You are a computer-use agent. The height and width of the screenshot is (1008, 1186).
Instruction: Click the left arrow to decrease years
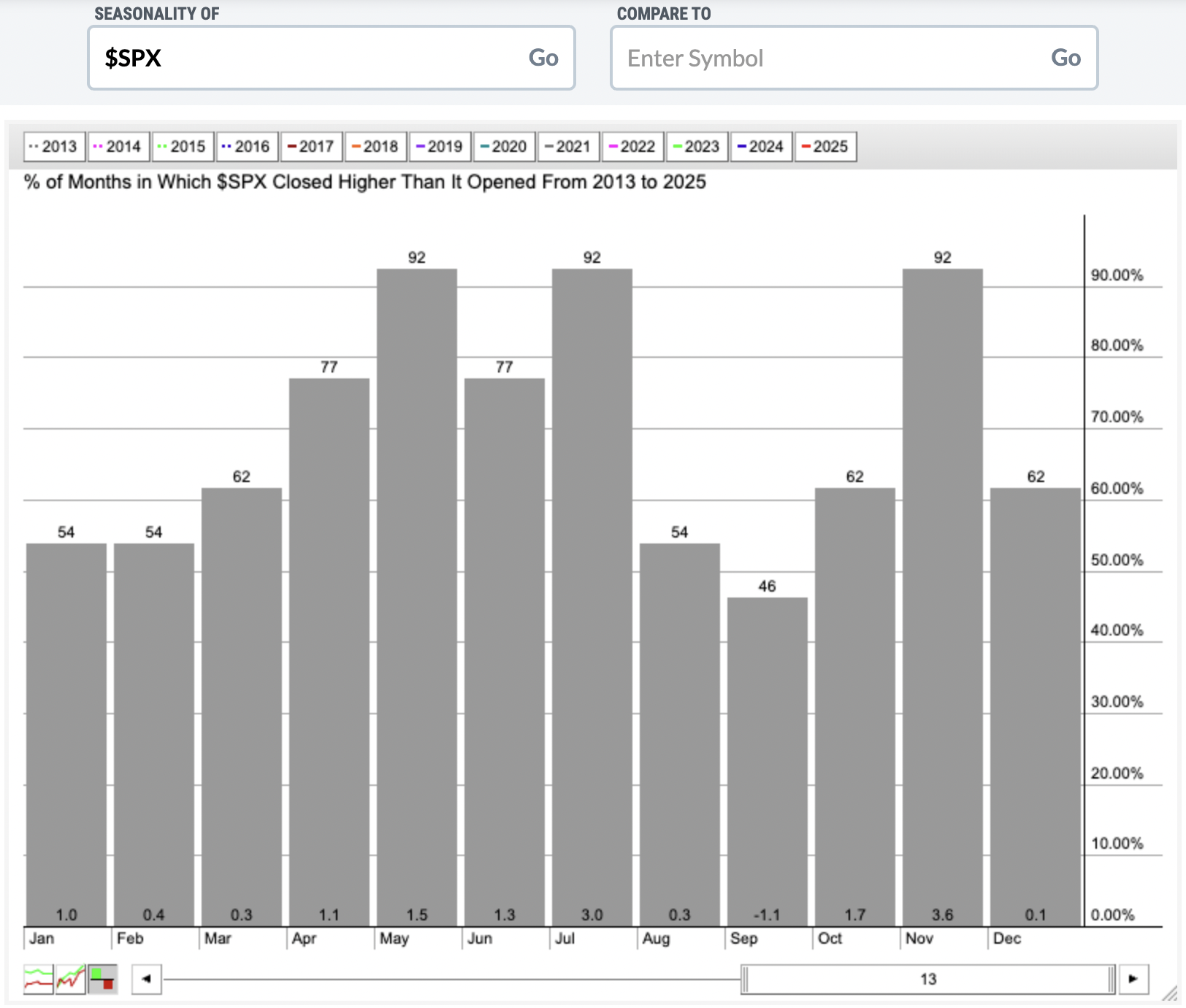point(146,979)
